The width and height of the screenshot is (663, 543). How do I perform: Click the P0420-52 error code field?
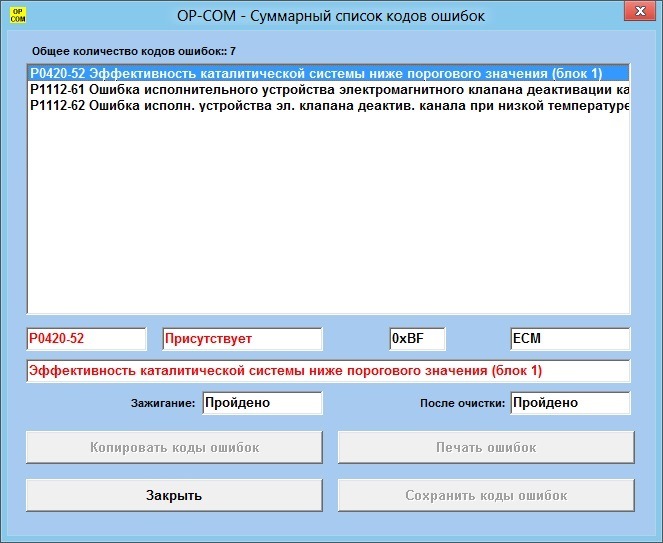(87, 339)
